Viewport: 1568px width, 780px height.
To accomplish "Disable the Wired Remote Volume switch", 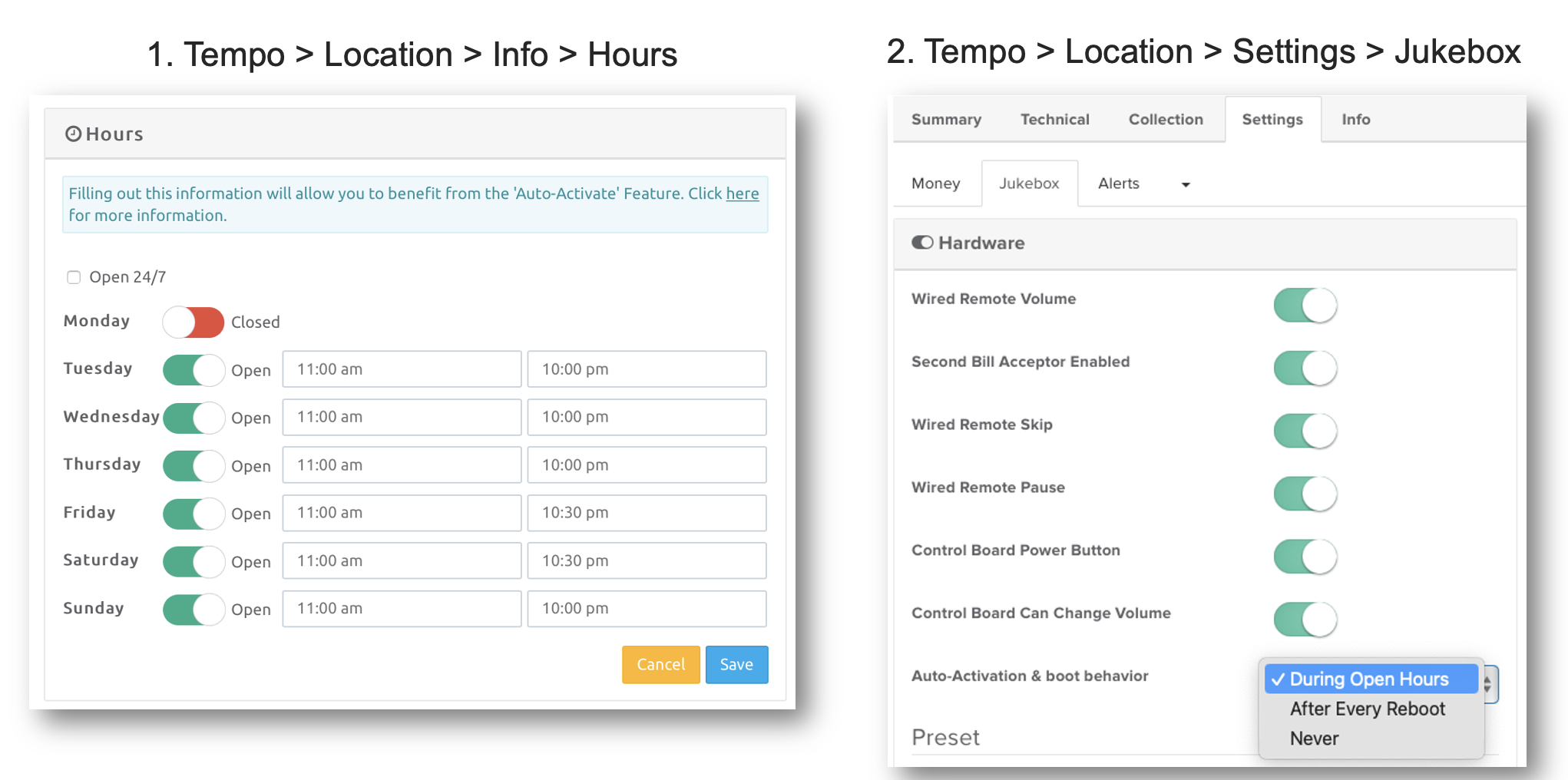I will [x=1305, y=305].
